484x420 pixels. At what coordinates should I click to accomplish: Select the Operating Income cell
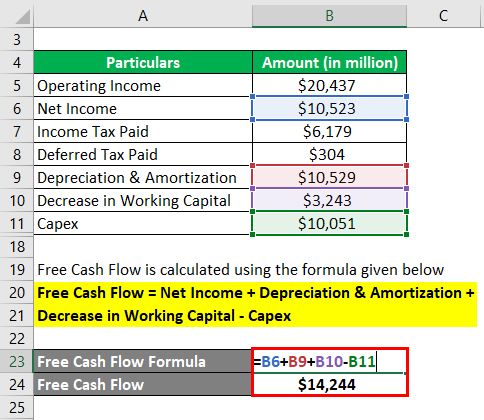143,85
